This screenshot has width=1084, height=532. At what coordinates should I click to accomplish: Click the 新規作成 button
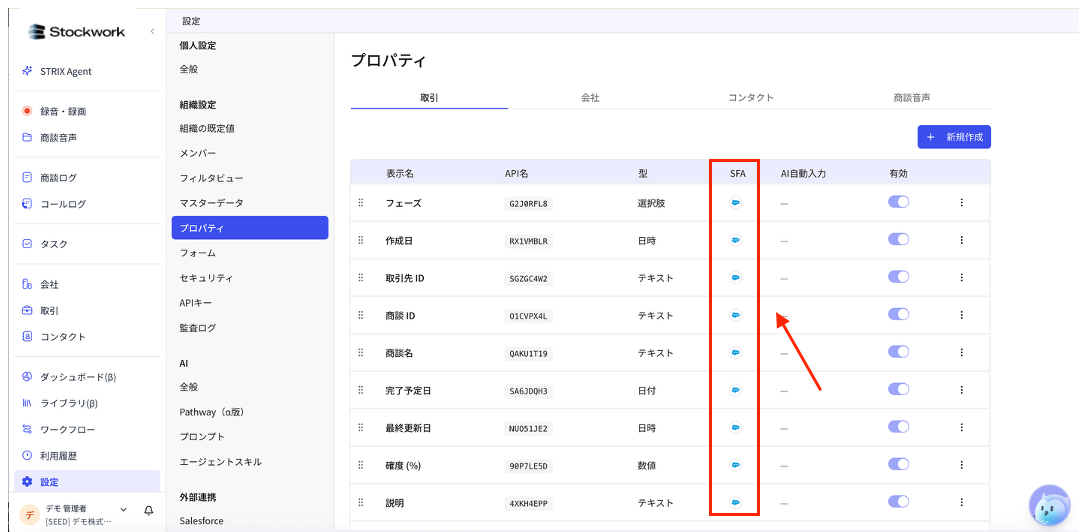tap(954, 137)
